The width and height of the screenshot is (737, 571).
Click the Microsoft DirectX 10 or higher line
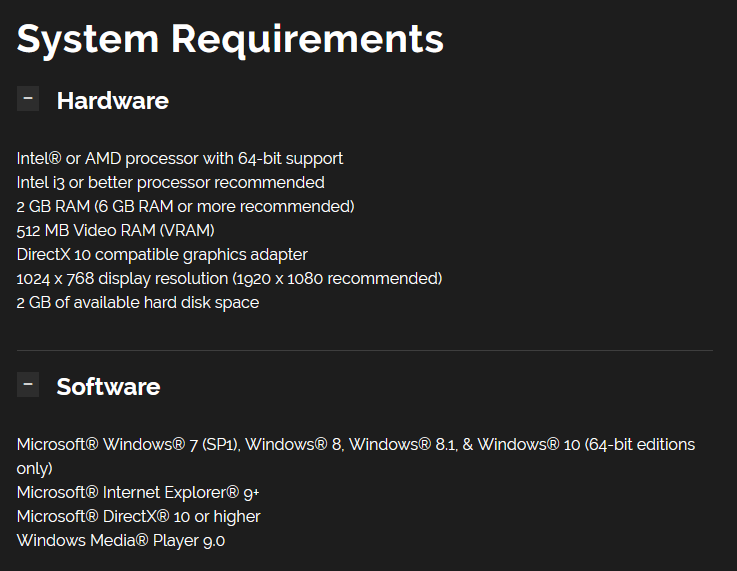point(138,516)
